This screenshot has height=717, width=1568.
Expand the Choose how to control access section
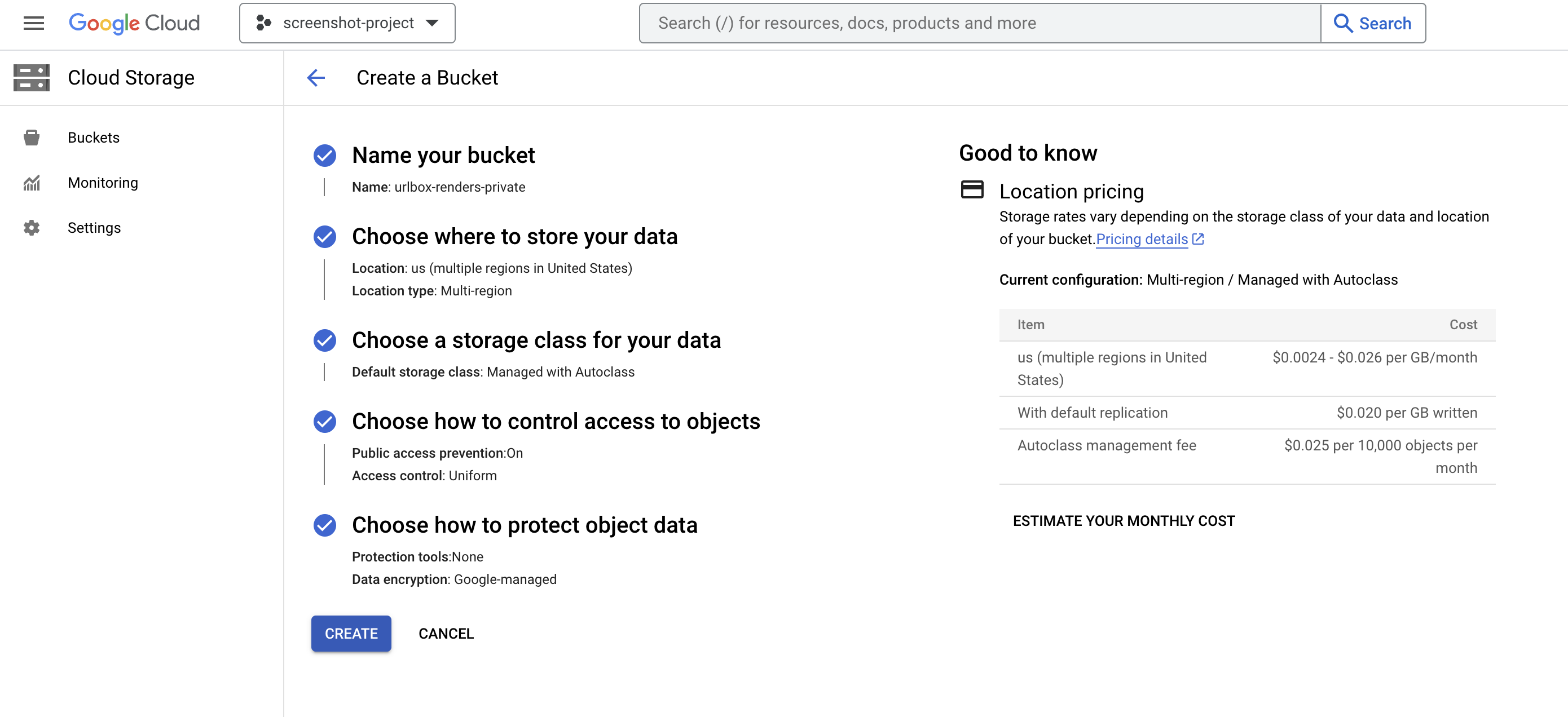click(x=555, y=422)
